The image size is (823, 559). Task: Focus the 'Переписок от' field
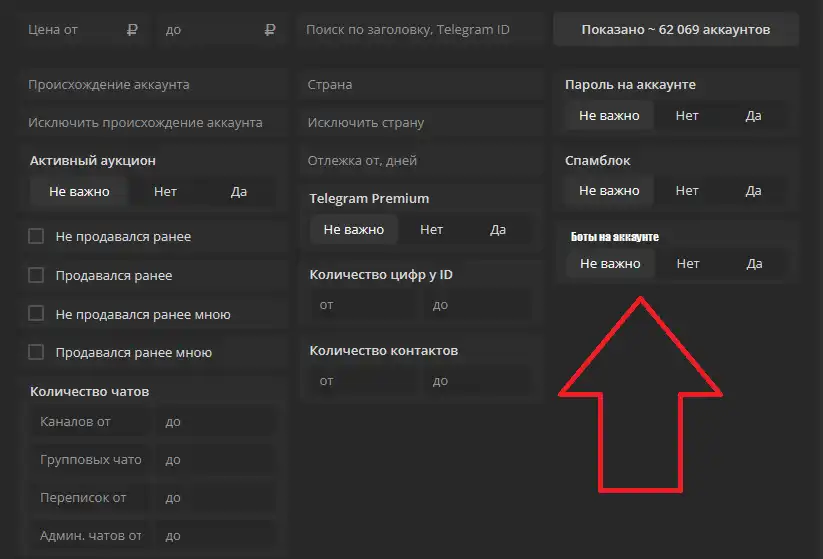pos(90,498)
